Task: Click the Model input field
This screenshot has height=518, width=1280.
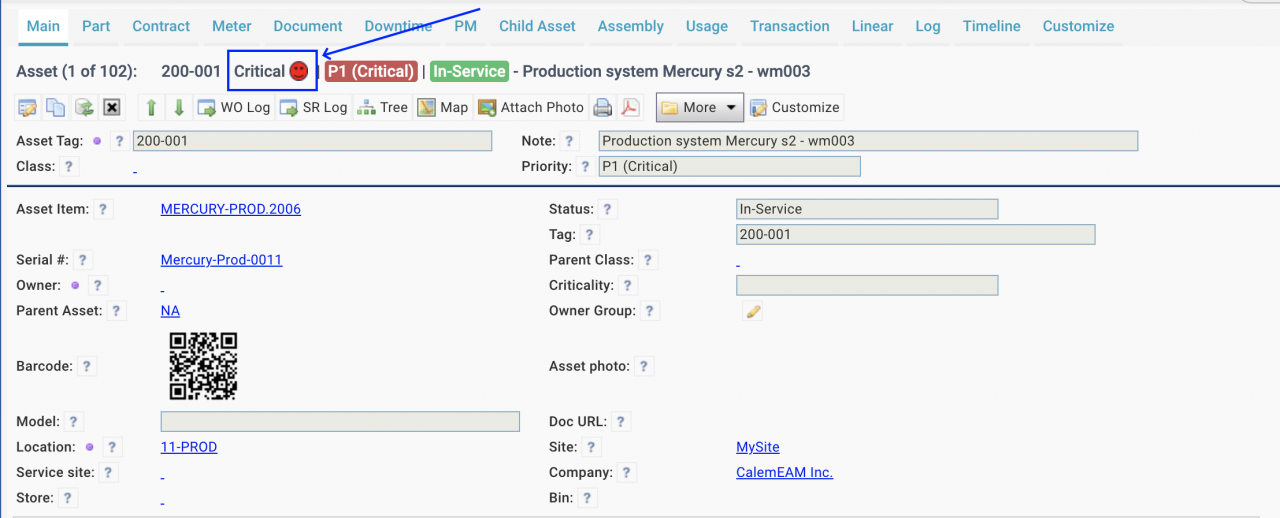Action: [340, 422]
